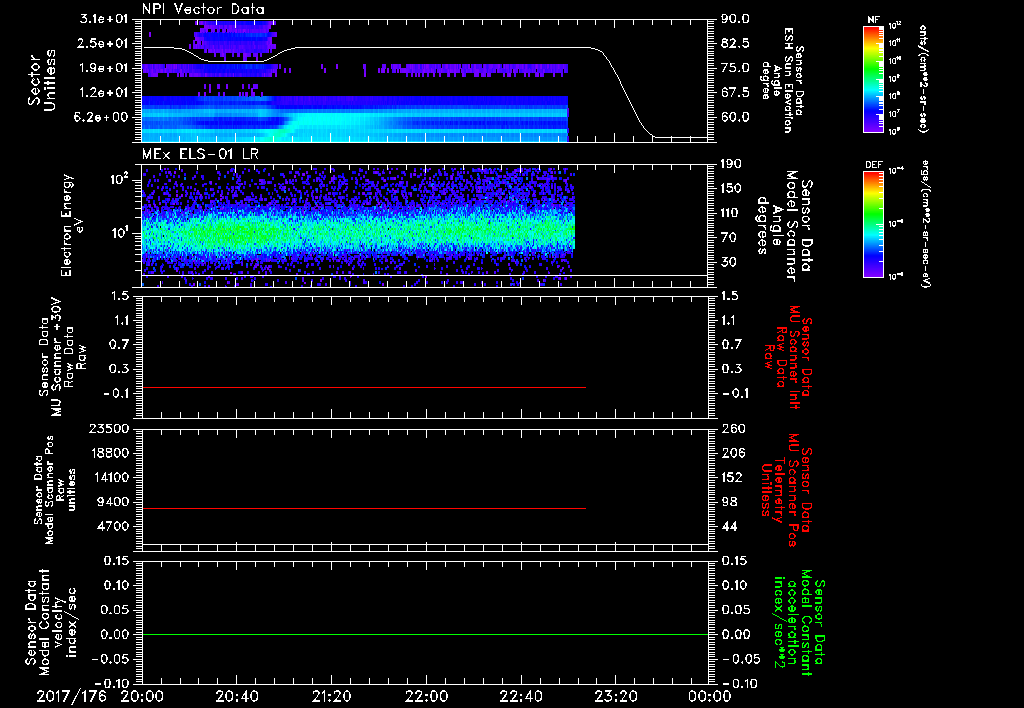Click the "82.5" elevation tick label
The height and width of the screenshot is (708, 1024).
[735, 43]
